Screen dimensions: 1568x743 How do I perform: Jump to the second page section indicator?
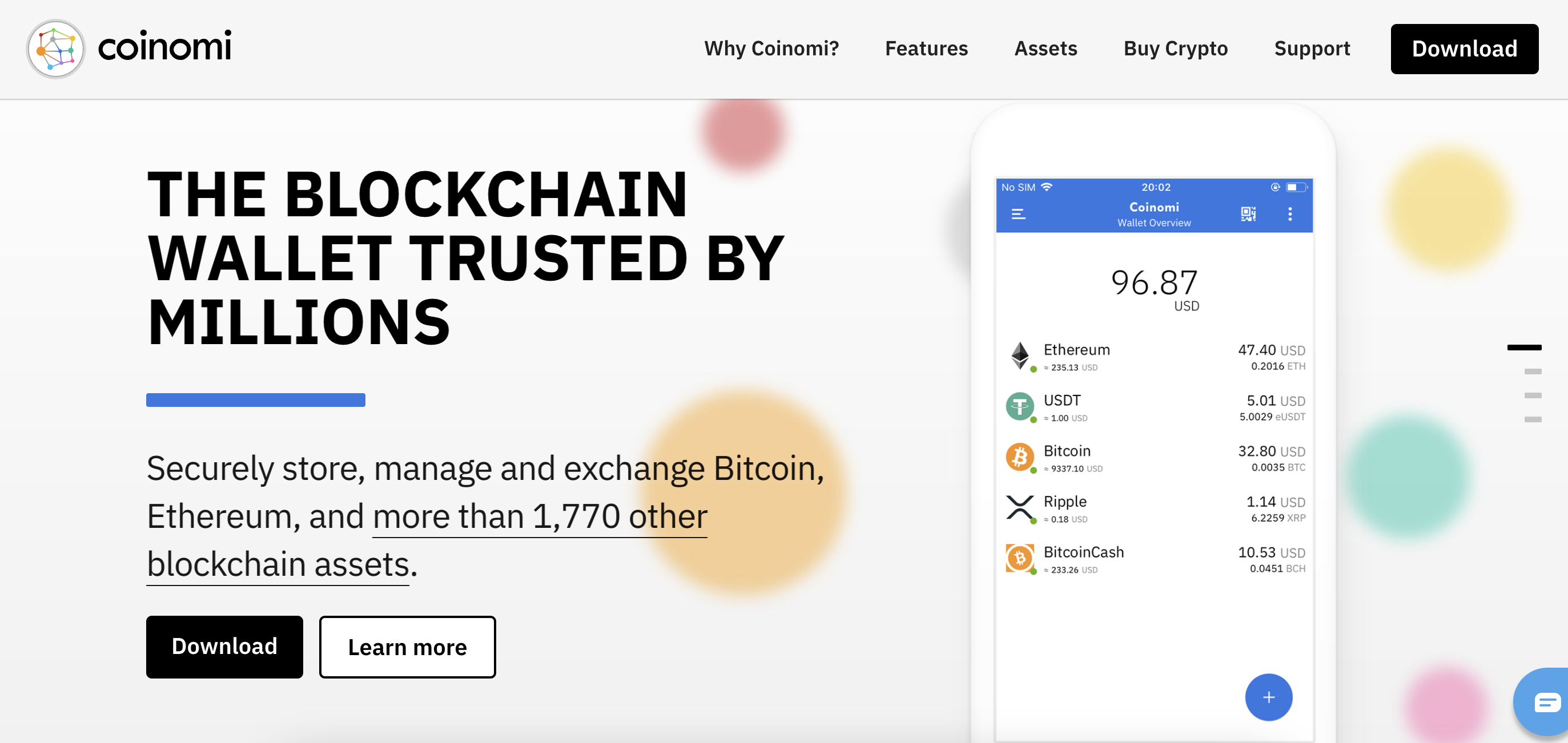(x=1533, y=371)
